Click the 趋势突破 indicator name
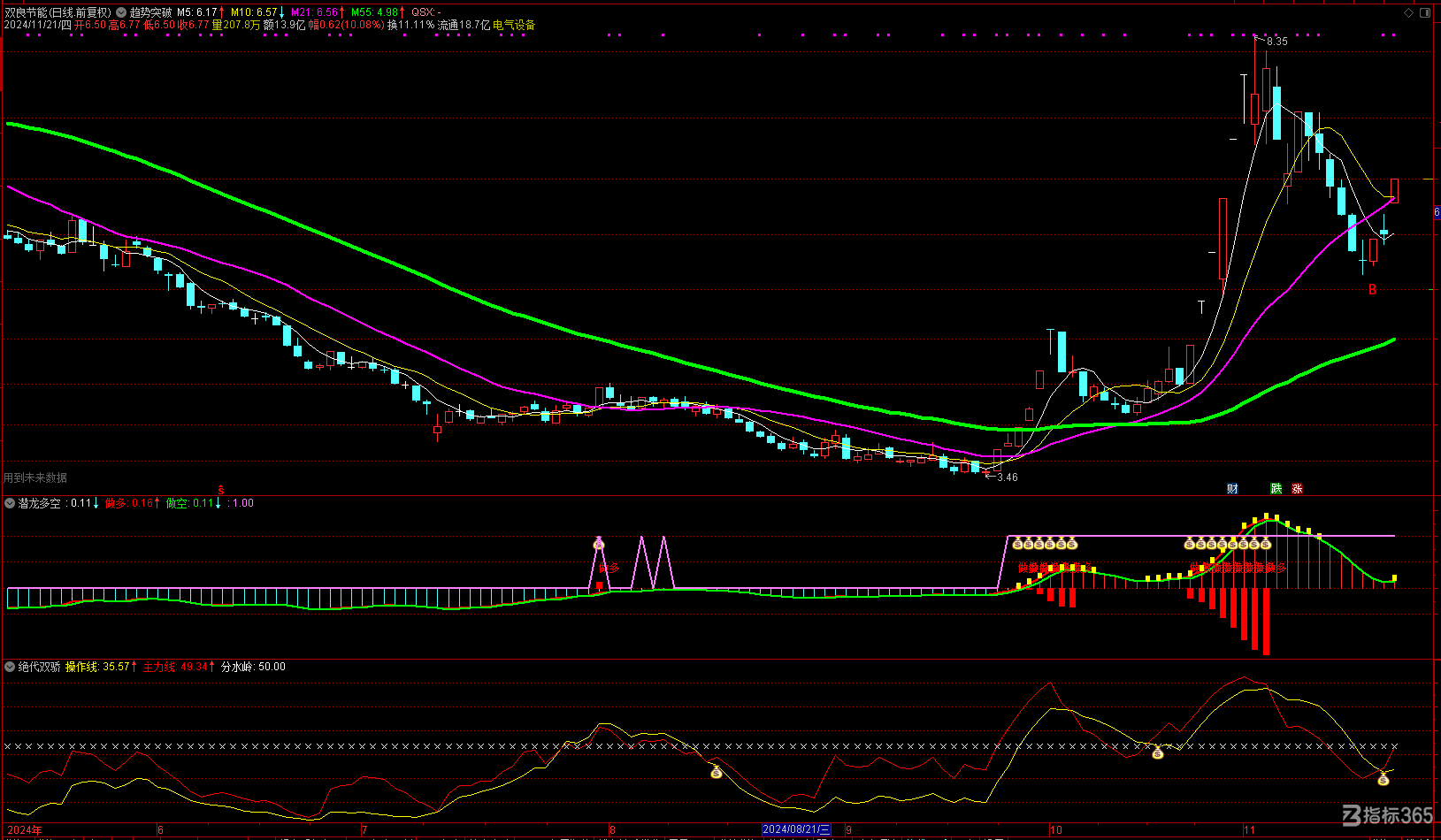 (x=150, y=12)
